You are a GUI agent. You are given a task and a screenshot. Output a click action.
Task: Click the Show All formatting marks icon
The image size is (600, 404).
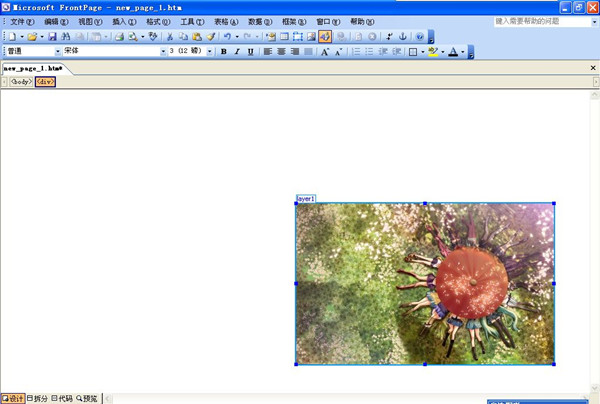389,36
